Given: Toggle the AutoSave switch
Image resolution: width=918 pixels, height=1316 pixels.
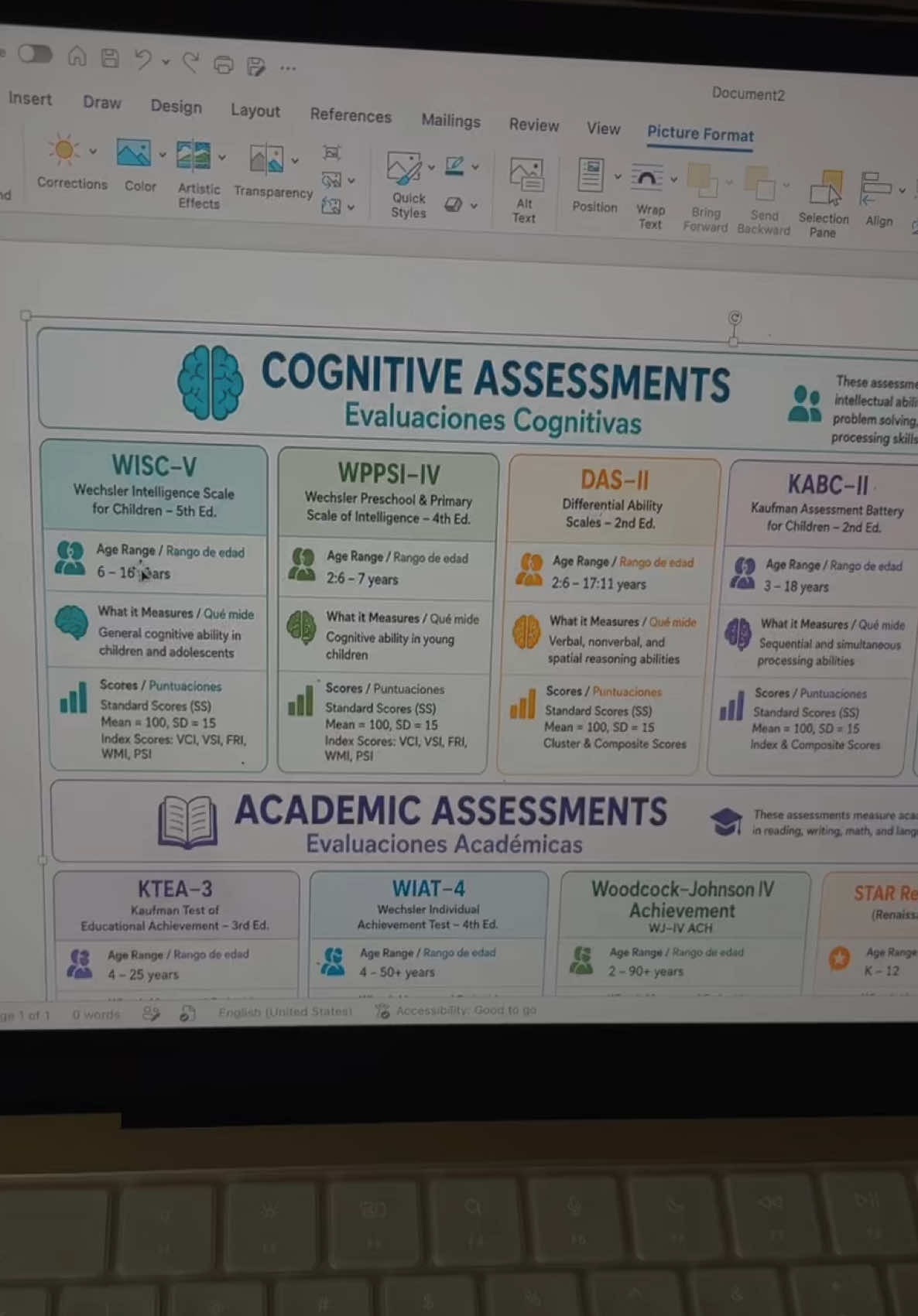Looking at the screenshot, I should point(34,53).
